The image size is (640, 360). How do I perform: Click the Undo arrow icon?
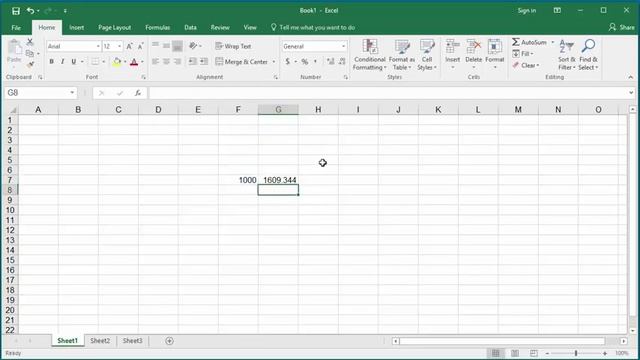(30, 11)
